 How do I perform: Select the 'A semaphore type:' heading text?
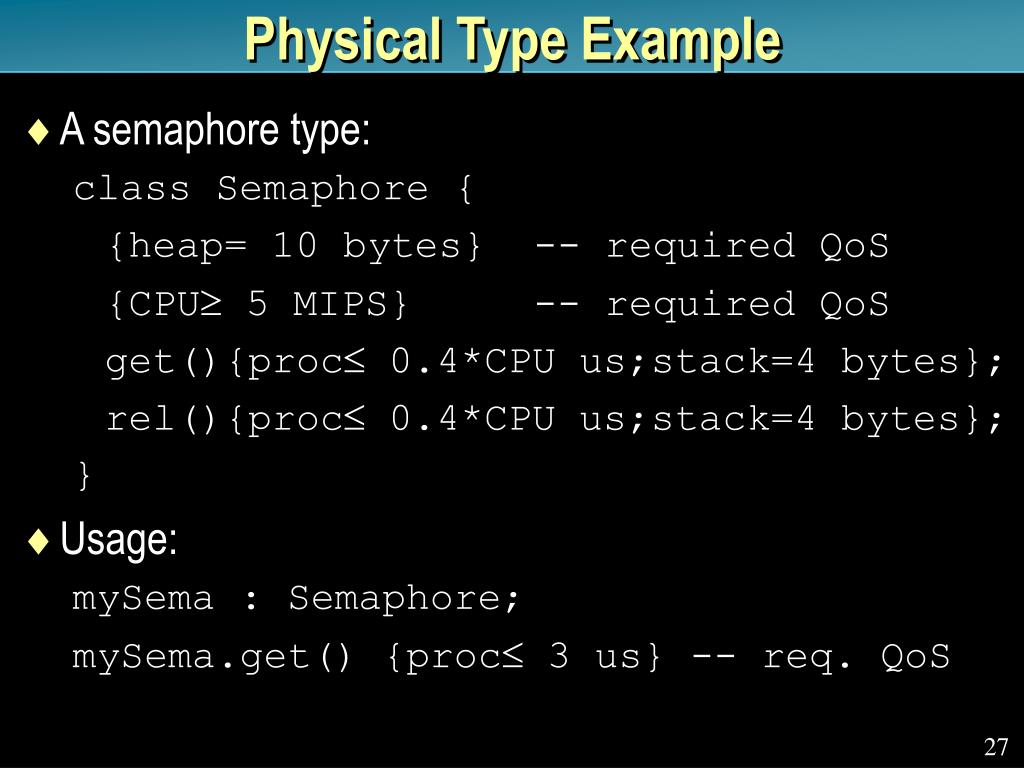pos(215,130)
